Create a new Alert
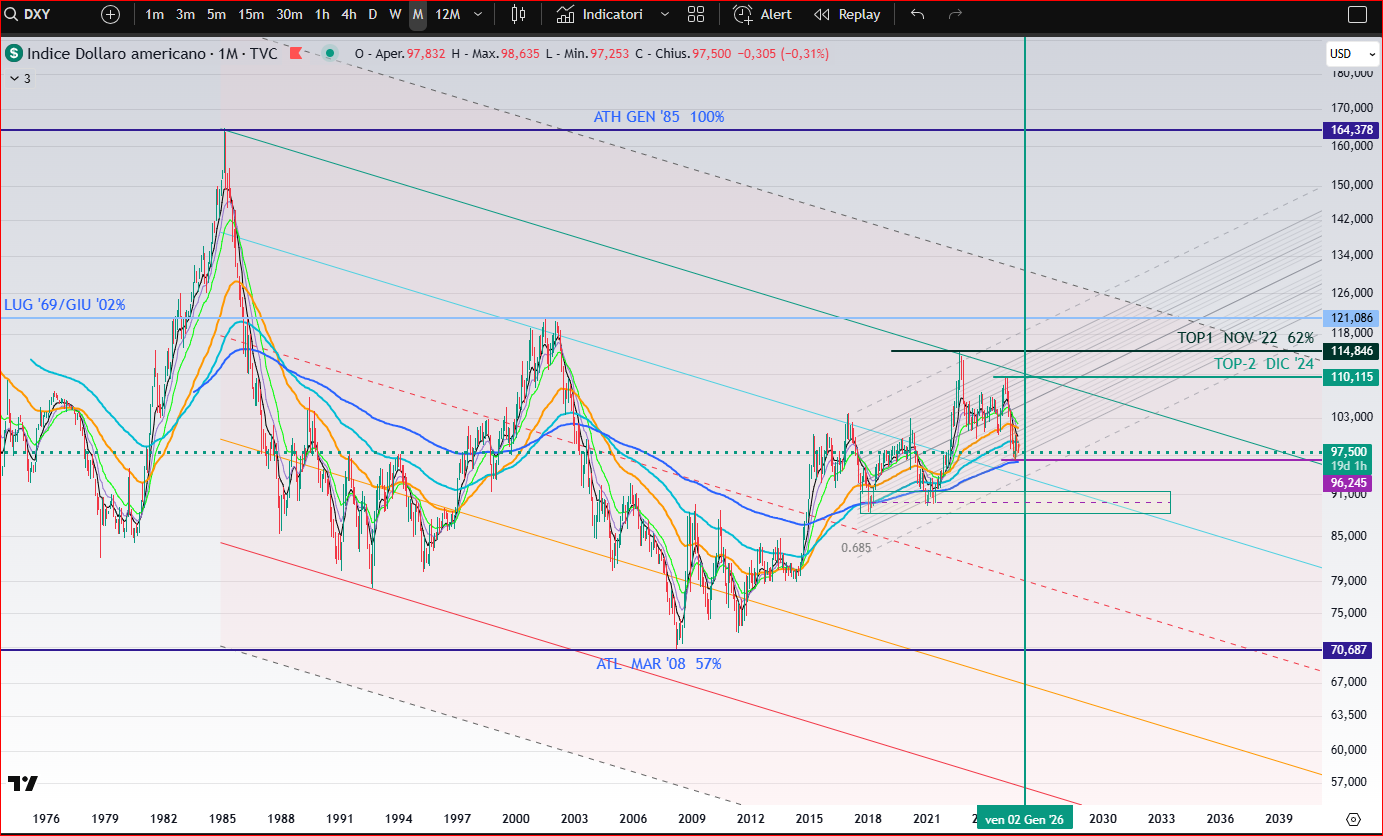Screen dimensions: 1383x836 click(762, 14)
